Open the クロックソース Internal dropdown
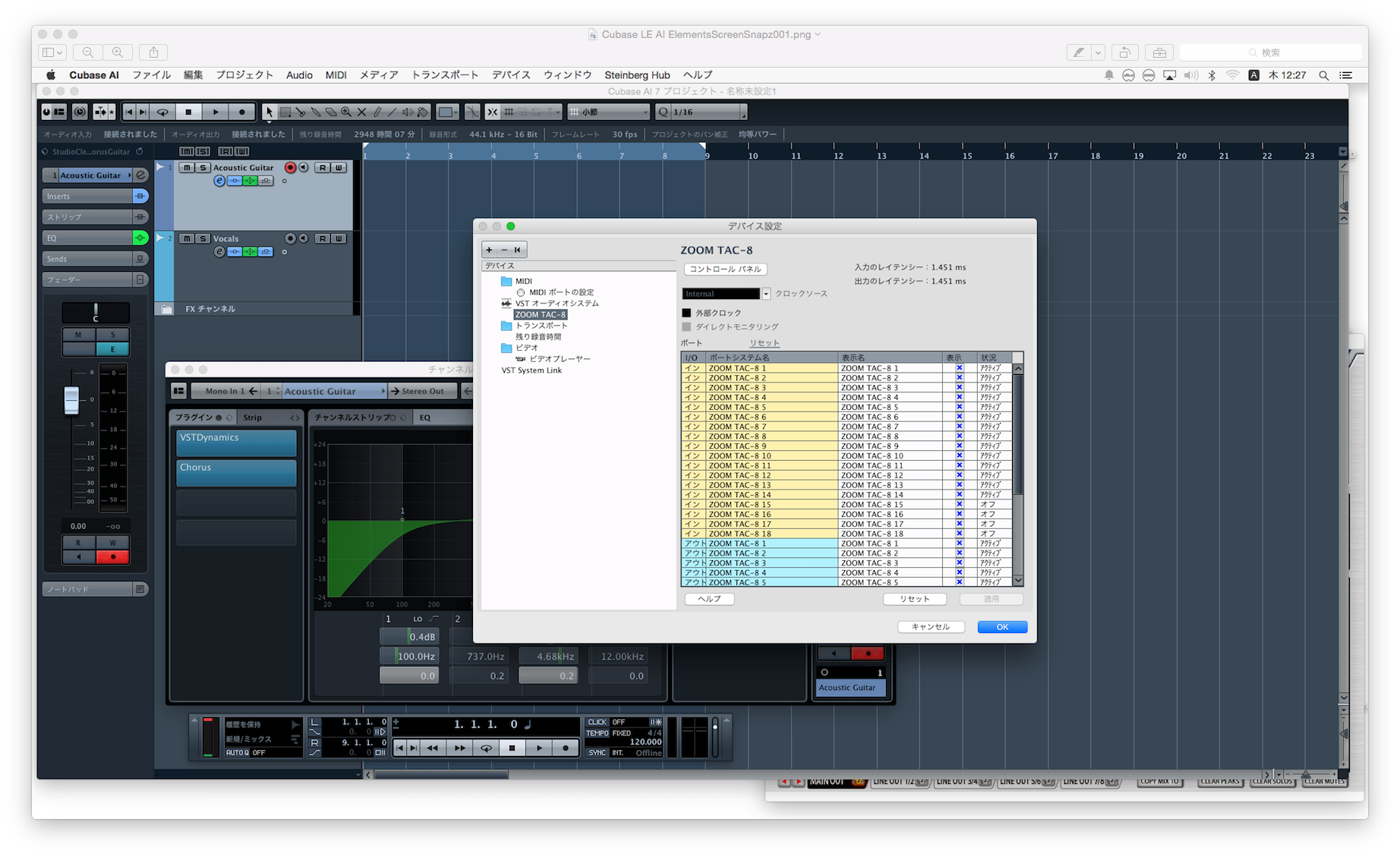The width and height of the screenshot is (1400, 857). tap(766, 294)
